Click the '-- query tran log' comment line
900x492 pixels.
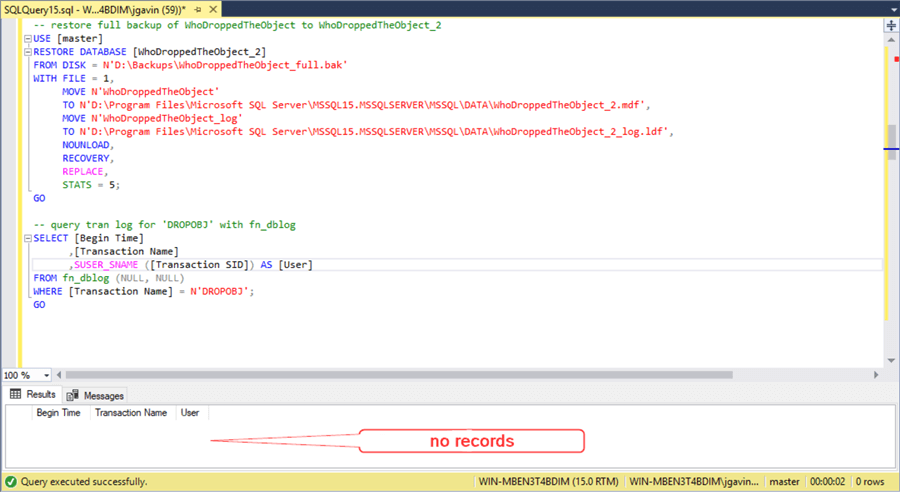pos(165,225)
